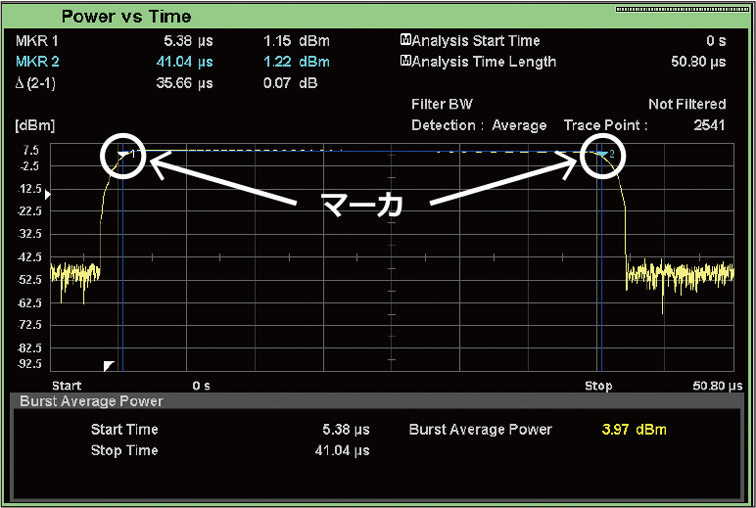
Task: Click the M icon beside Analysis Start Time
Action: click(405, 40)
